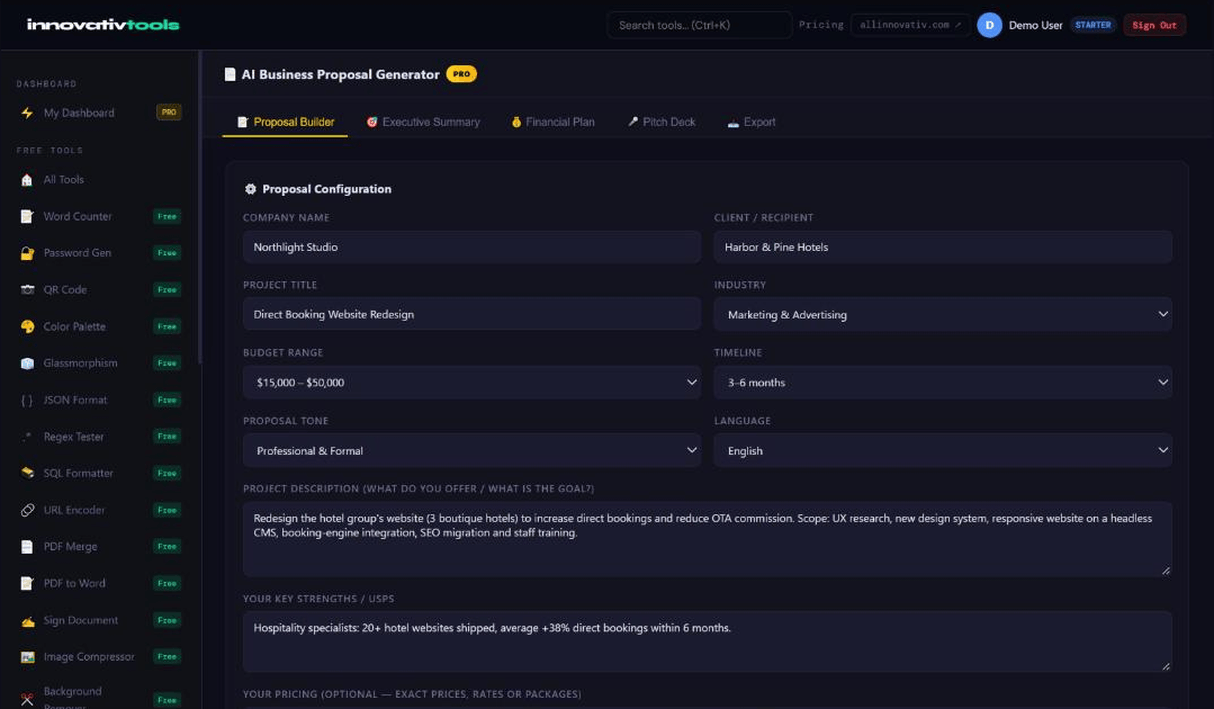Click the Color Palette icon
This screenshot has height=709, width=1214.
pyautogui.click(x=27, y=327)
